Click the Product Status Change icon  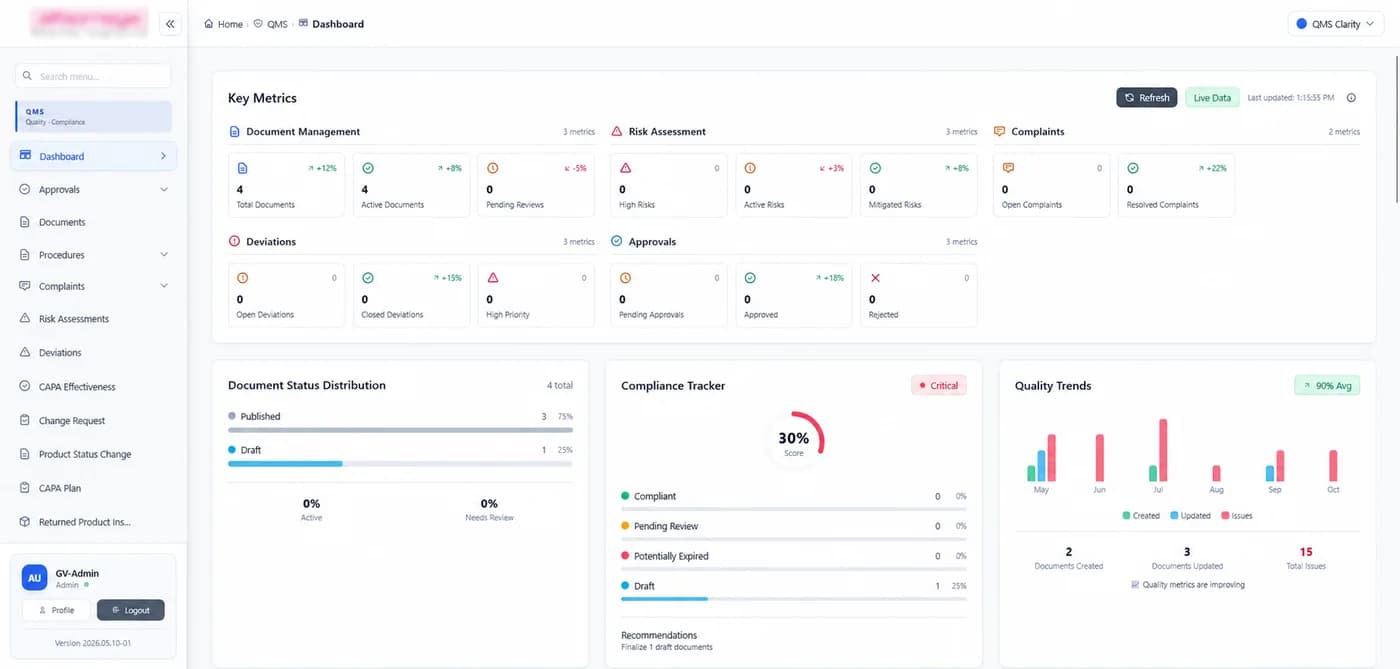tap(25, 454)
